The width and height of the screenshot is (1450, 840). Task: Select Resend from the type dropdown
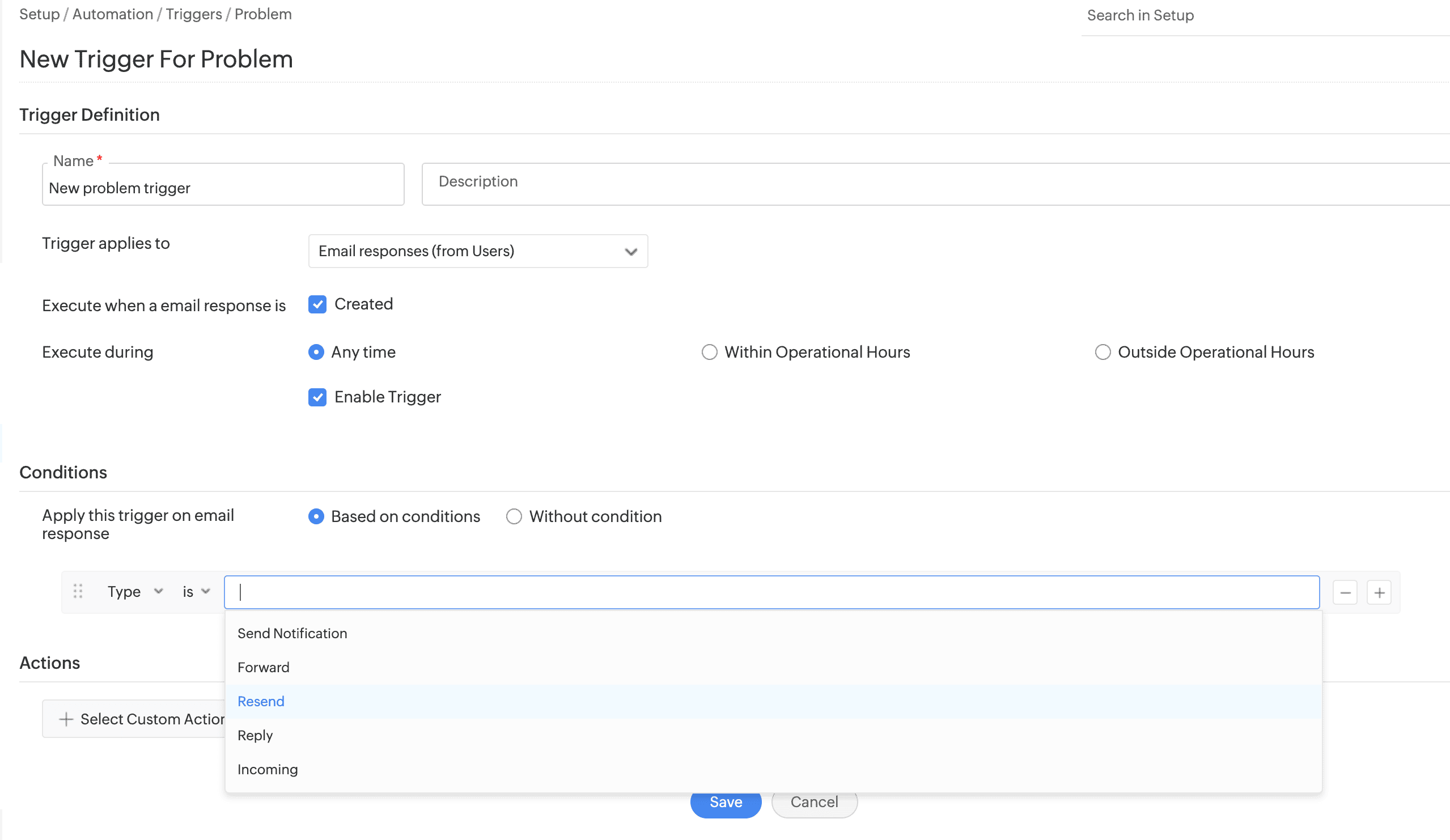click(x=261, y=701)
